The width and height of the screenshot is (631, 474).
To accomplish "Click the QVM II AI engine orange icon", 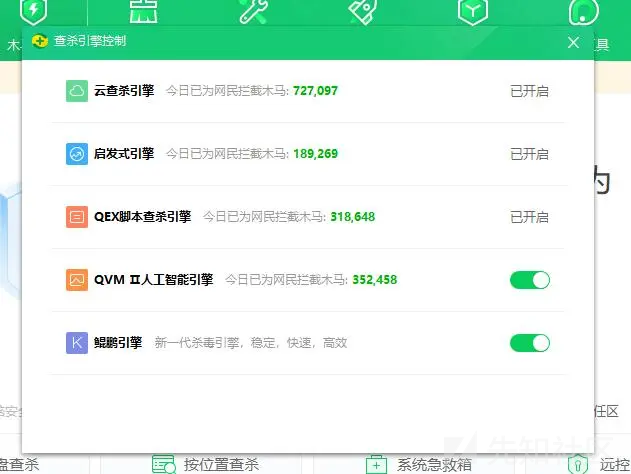I will pos(77,280).
